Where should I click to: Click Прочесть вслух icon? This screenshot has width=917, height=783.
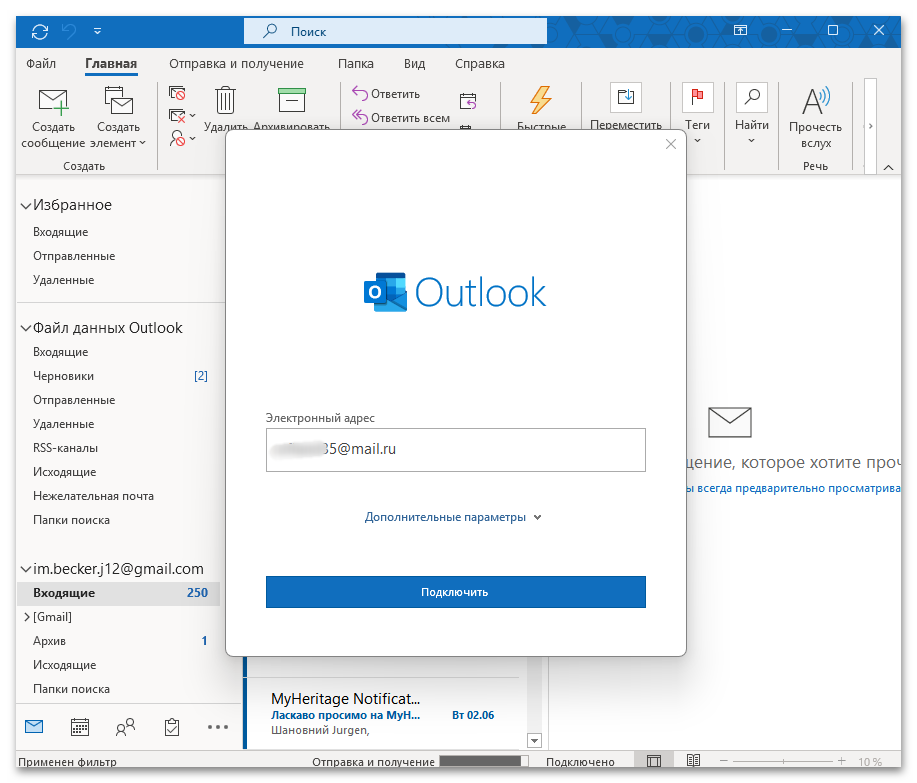pyautogui.click(x=815, y=101)
